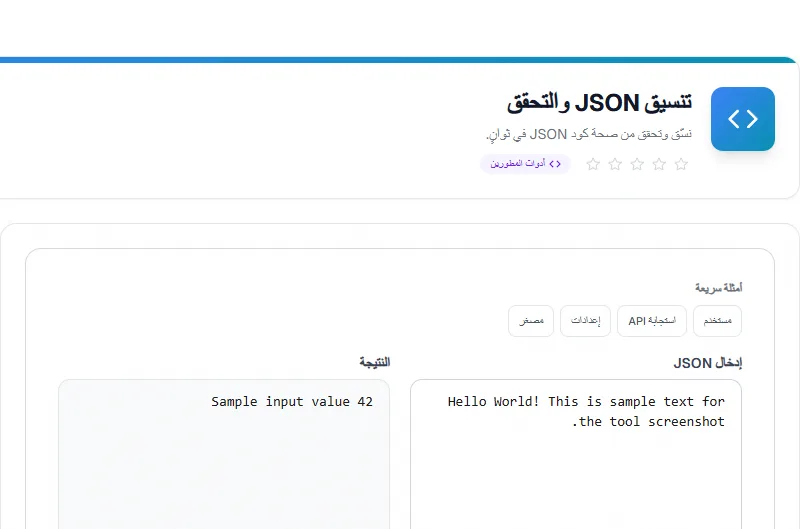Click the تنسيق JSON والتحقق title
Image resolution: width=800 pixels, height=529 pixels.
[x=599, y=103]
